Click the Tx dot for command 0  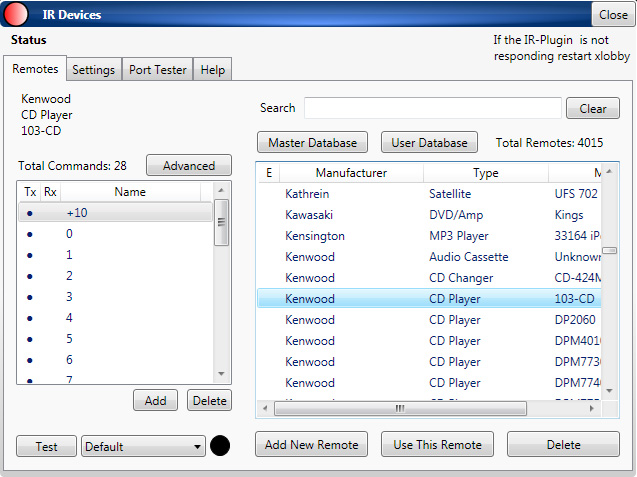click(x=30, y=234)
